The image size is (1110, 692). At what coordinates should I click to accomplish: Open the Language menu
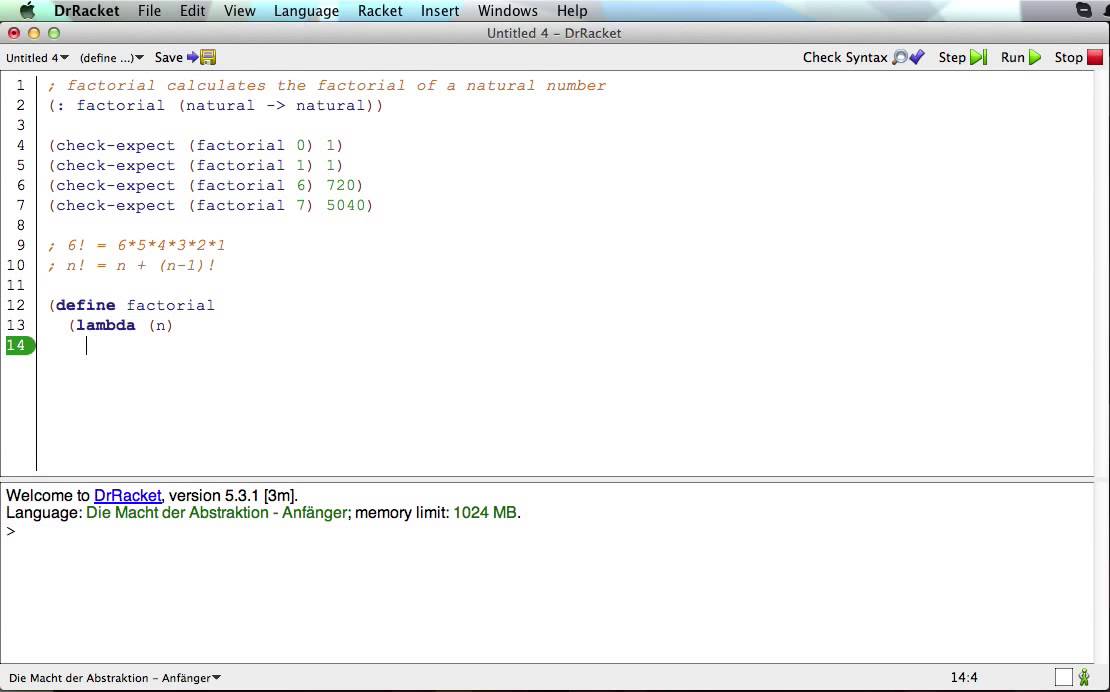tap(306, 11)
